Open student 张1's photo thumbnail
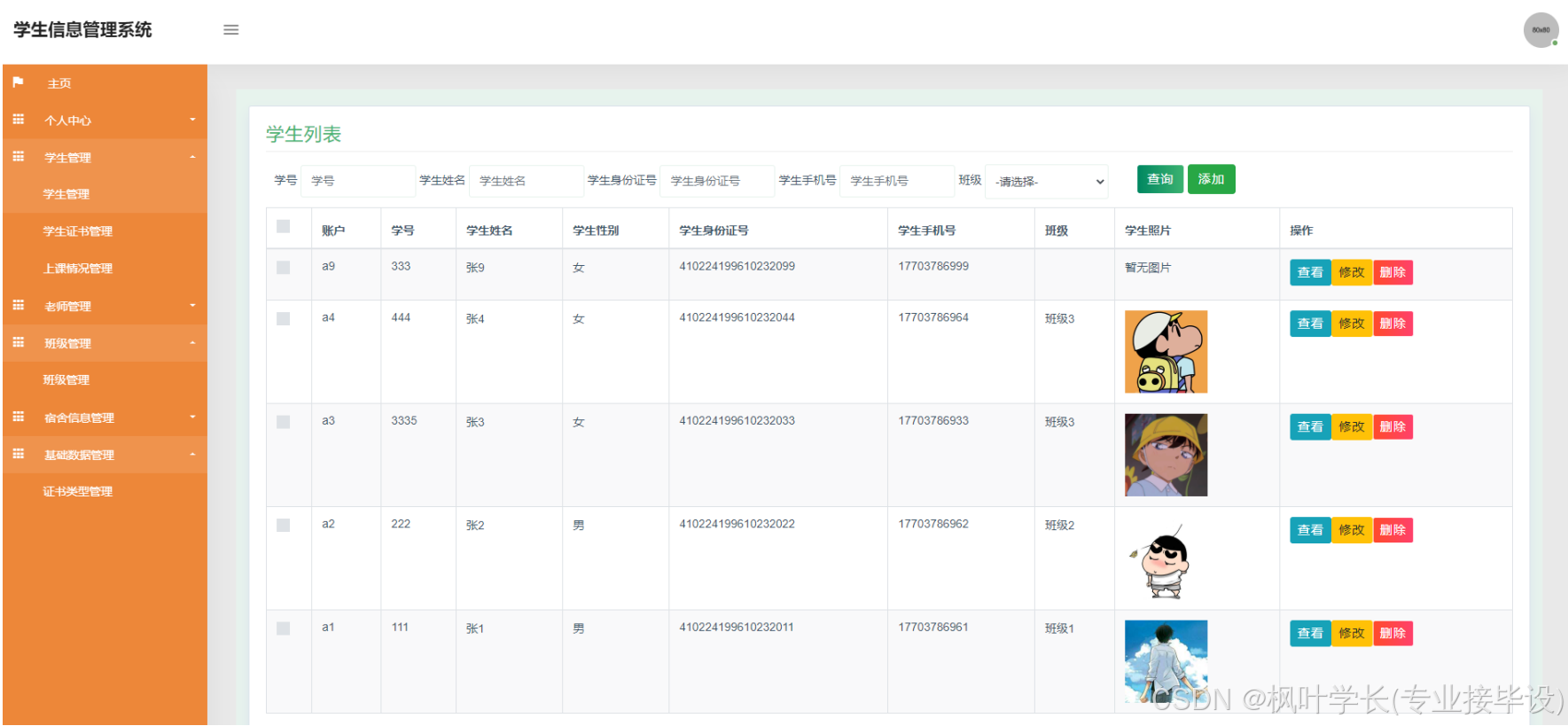Viewport: 1568px width, 726px height. tap(1166, 661)
